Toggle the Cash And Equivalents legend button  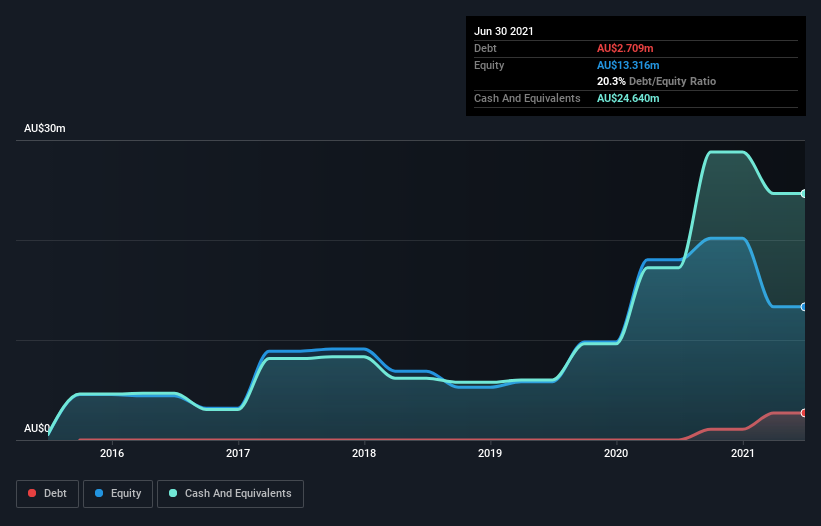click(230, 494)
